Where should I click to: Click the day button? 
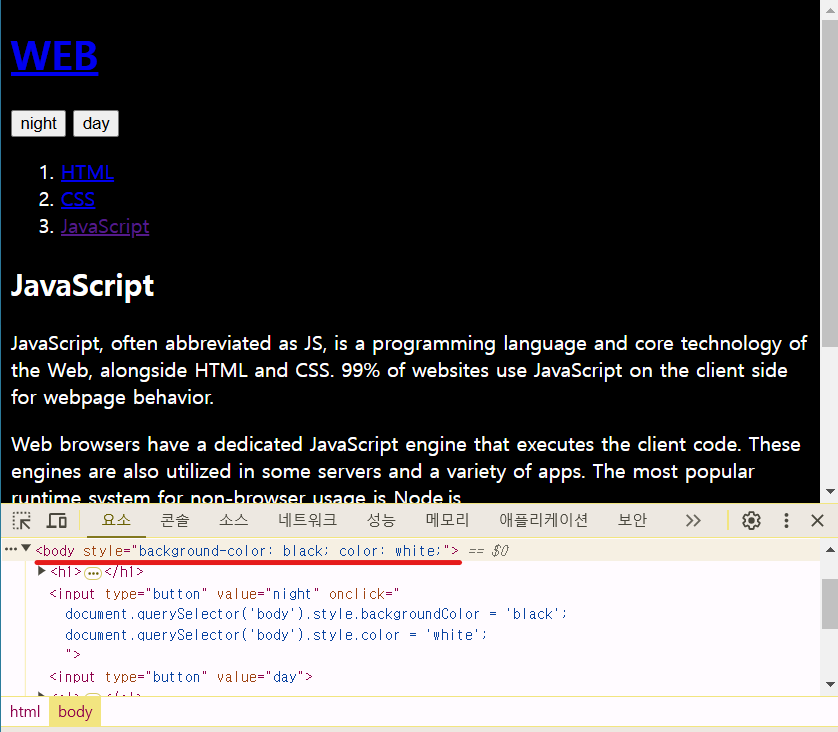coord(96,123)
